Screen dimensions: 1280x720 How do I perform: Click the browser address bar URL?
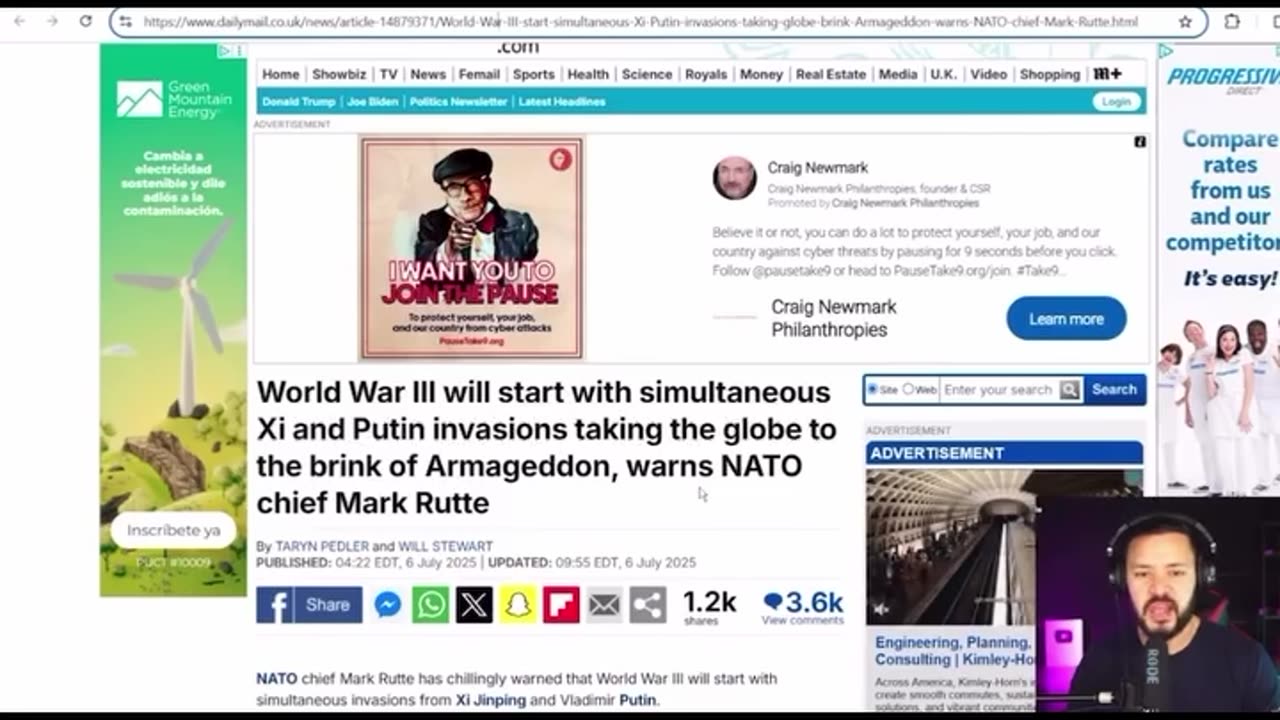pyautogui.click(x=640, y=21)
